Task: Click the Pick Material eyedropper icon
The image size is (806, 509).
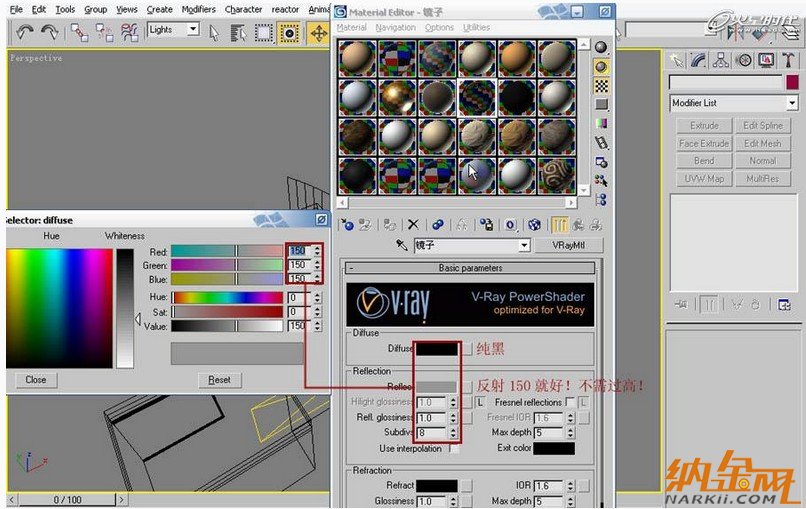Action: [x=401, y=245]
